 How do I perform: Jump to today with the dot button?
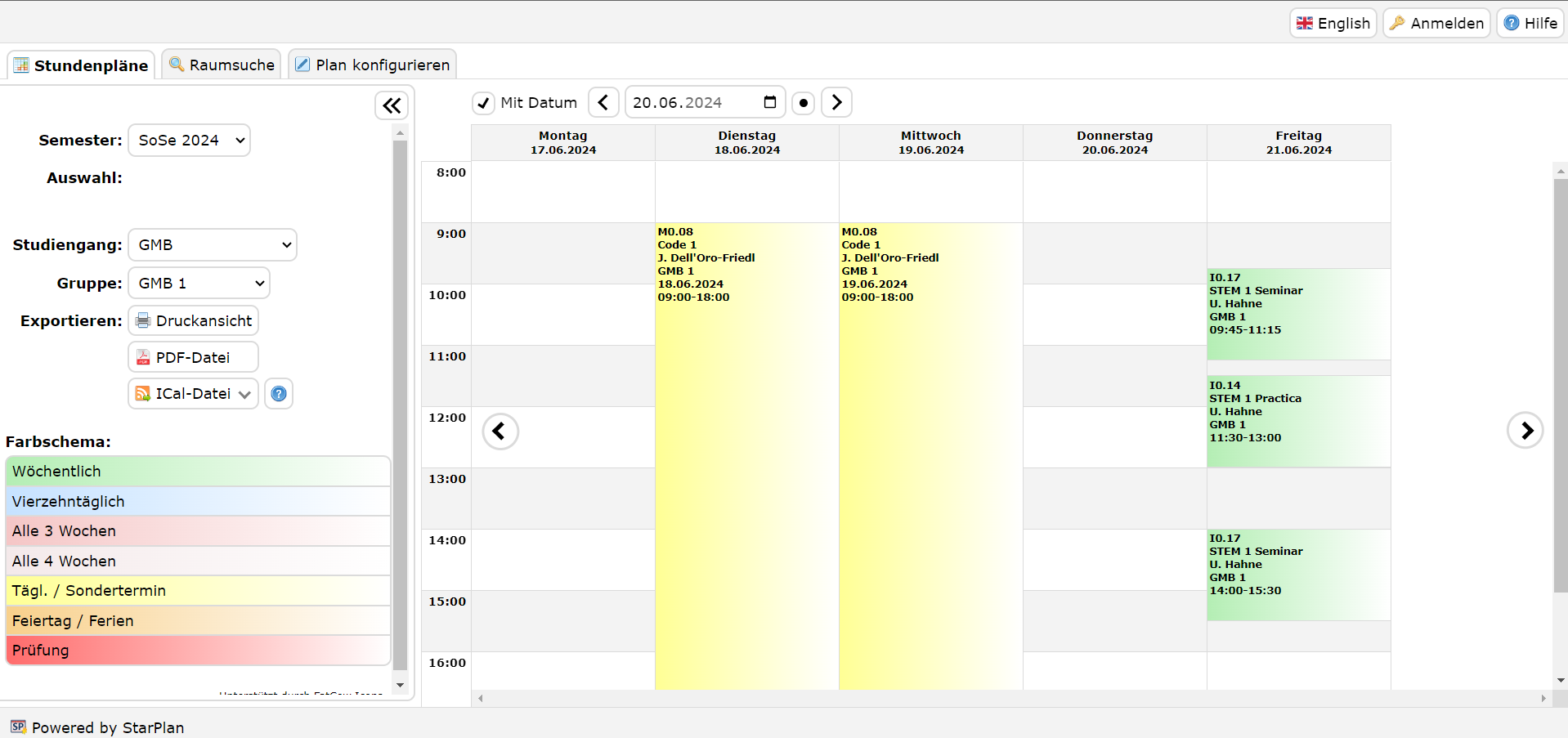click(x=804, y=103)
